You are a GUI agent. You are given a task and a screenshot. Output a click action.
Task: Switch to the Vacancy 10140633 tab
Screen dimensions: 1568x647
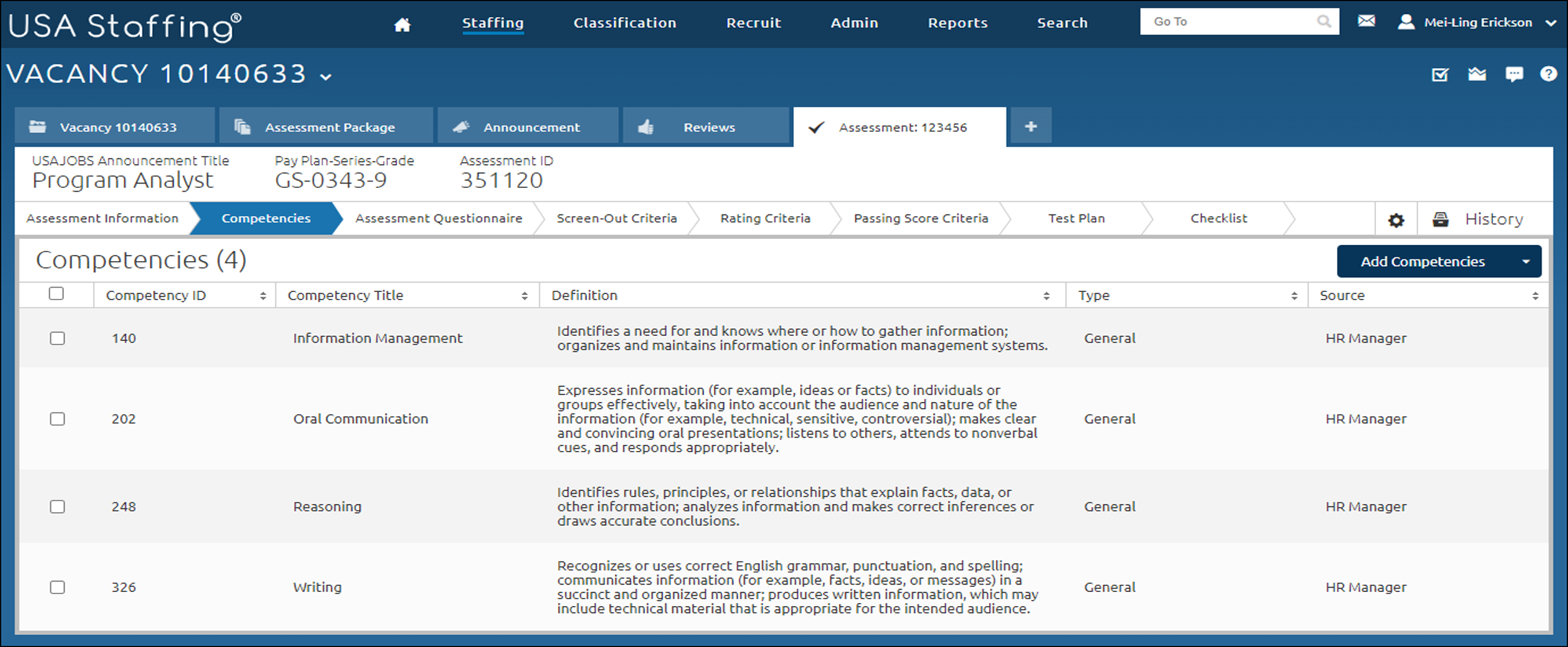115,126
